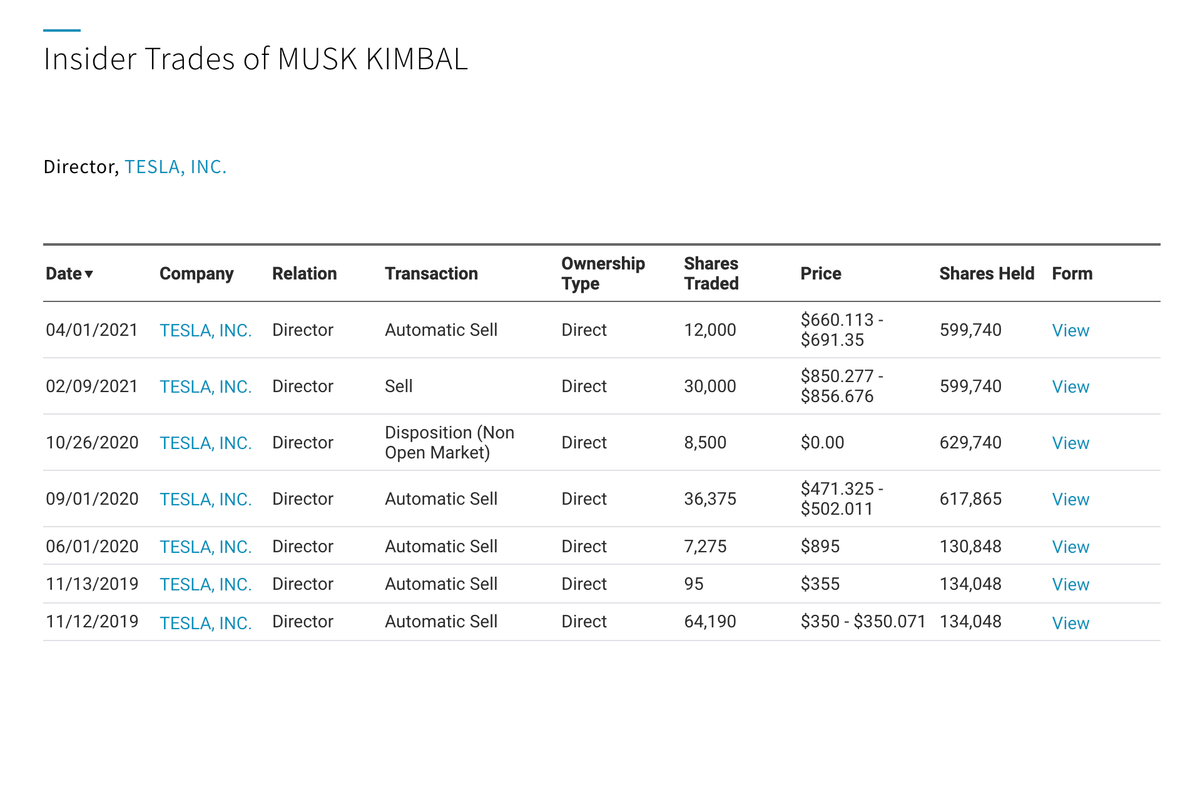Screen dimensions: 1200x798
Task: View the form for the 04/01/2021 trade
Action: pos(1070,331)
